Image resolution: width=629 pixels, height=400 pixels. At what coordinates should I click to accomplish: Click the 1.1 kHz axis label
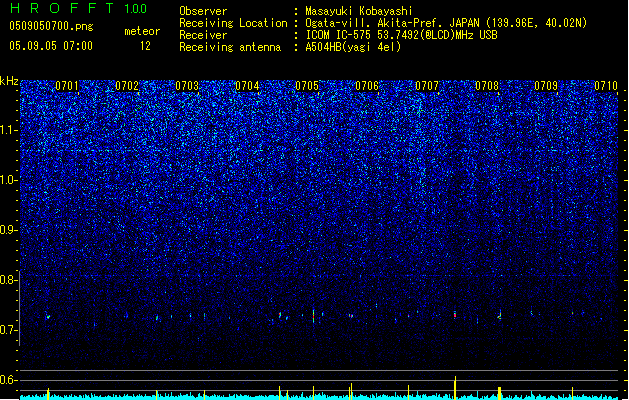pyautogui.click(x=9, y=130)
